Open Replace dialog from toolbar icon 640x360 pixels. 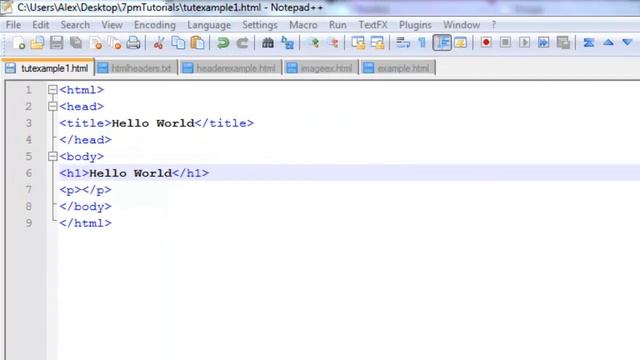coord(288,43)
